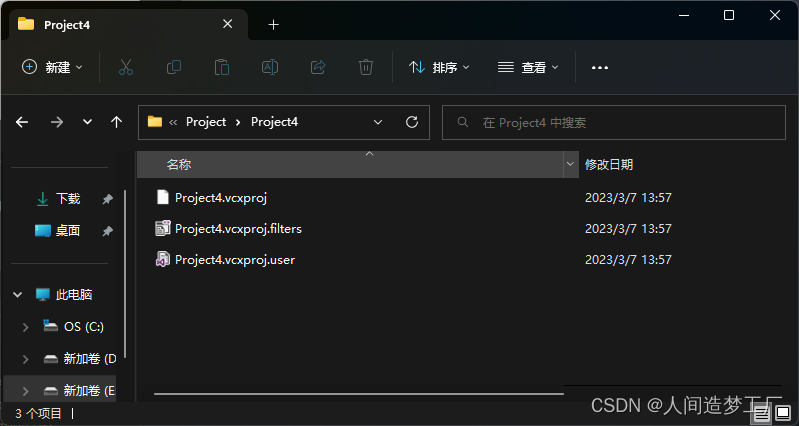This screenshot has width=799, height=426.
Task: Open the 名称 column filter dropdown arrow
Action: point(571,165)
